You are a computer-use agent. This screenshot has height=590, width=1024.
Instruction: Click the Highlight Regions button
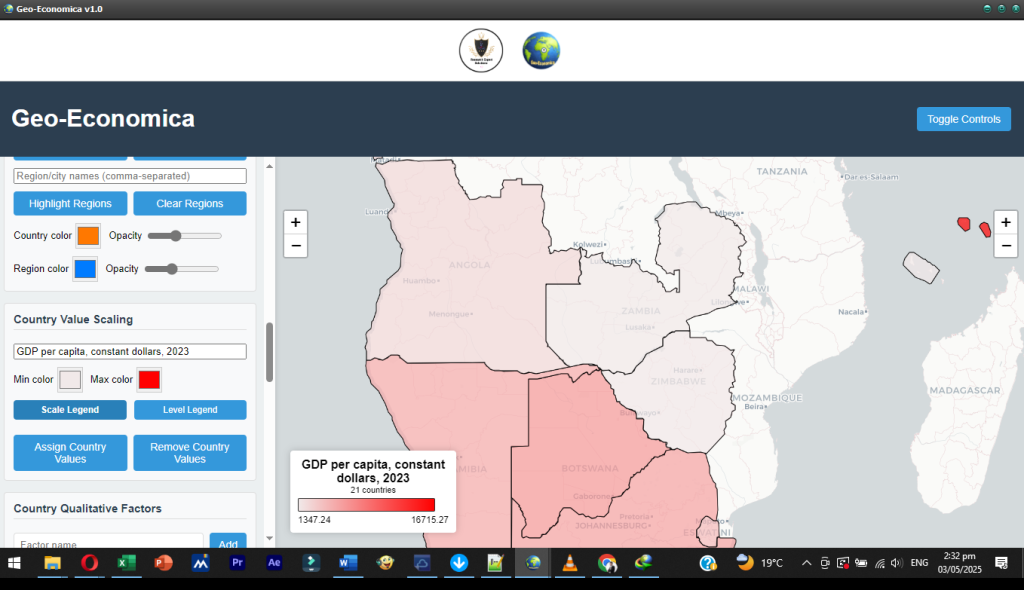coord(70,203)
